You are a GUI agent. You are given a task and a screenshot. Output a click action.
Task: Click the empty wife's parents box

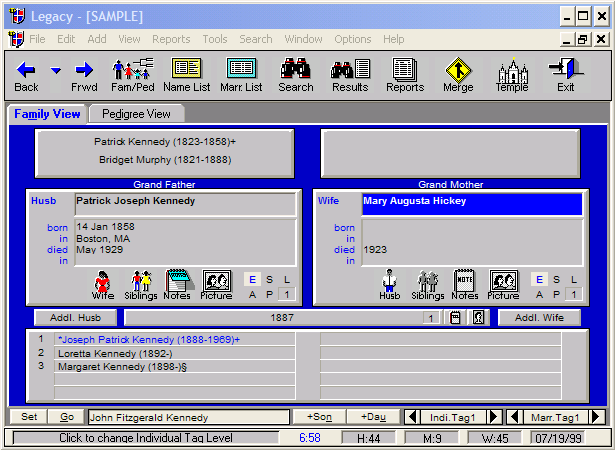click(x=450, y=153)
